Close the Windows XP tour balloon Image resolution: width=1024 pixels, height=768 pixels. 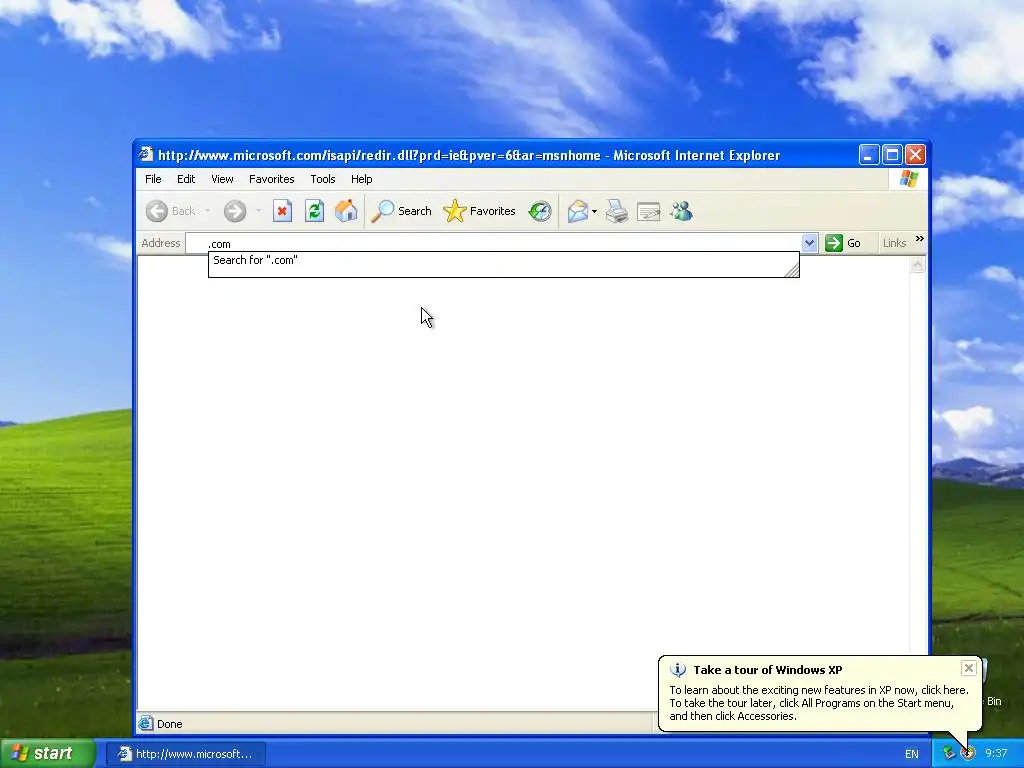click(x=968, y=667)
